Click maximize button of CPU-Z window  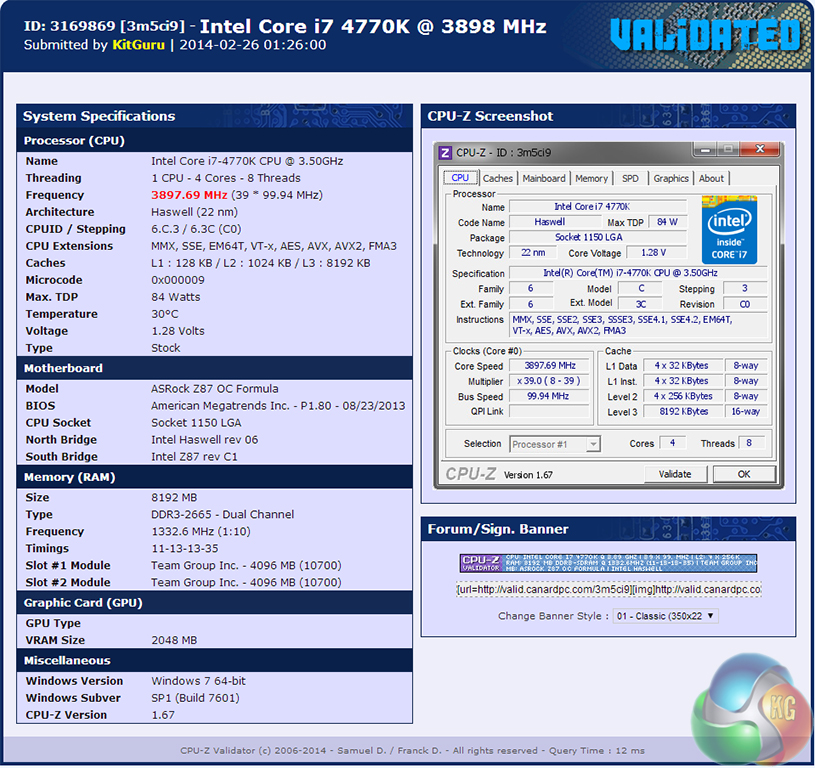pos(728,150)
